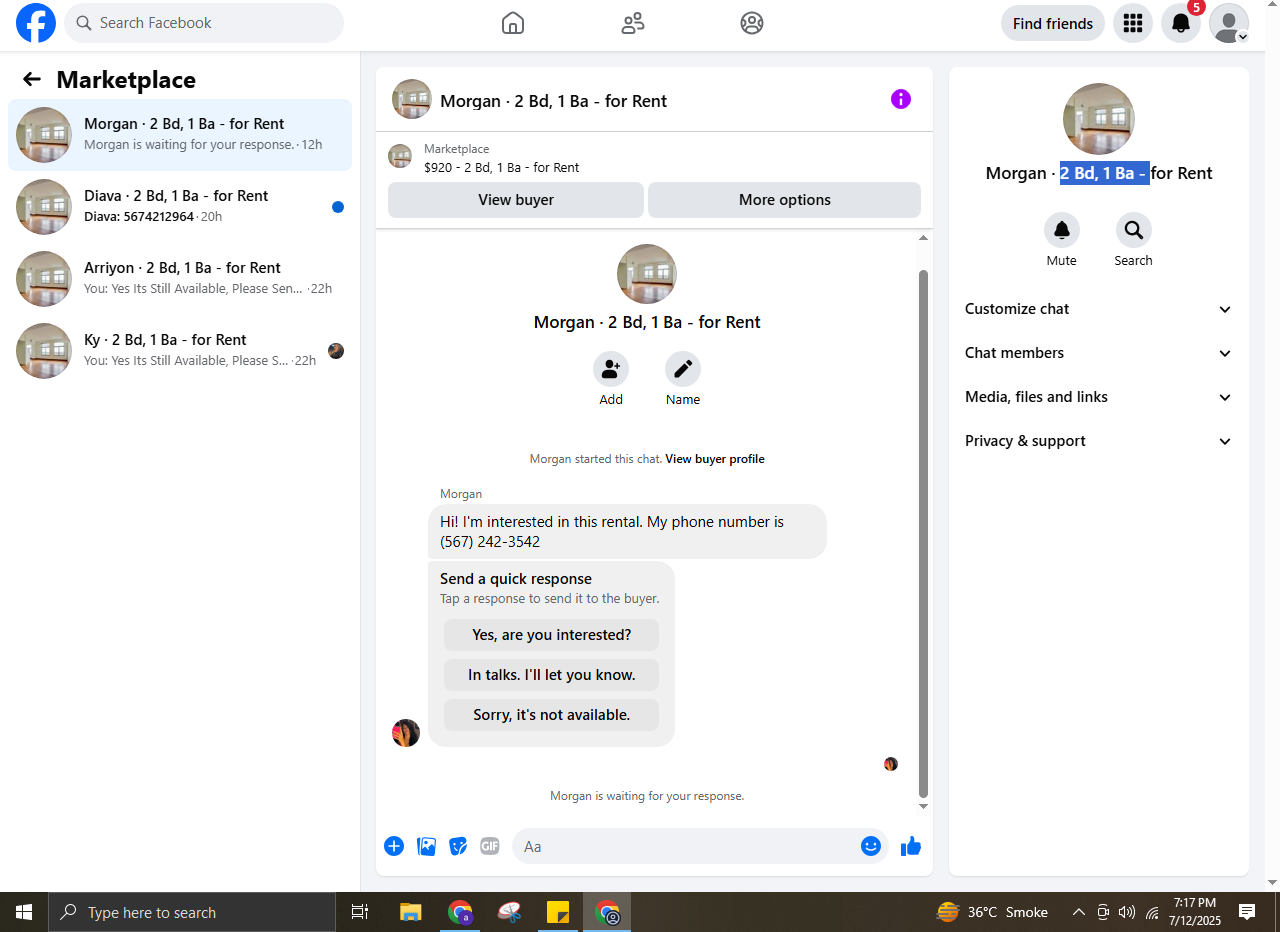Open the Groups tab icon

point(752,23)
